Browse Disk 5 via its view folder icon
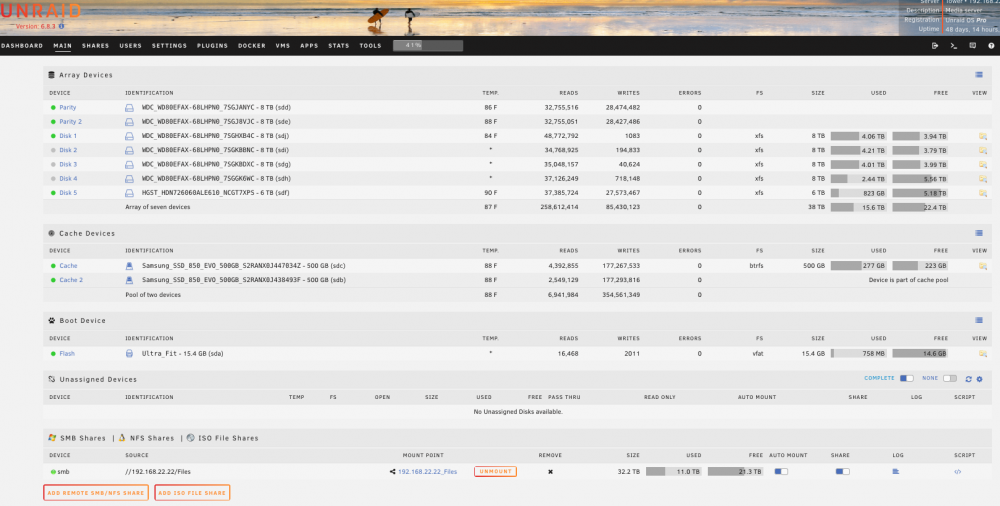The height and width of the screenshot is (506, 1000). coord(983,193)
